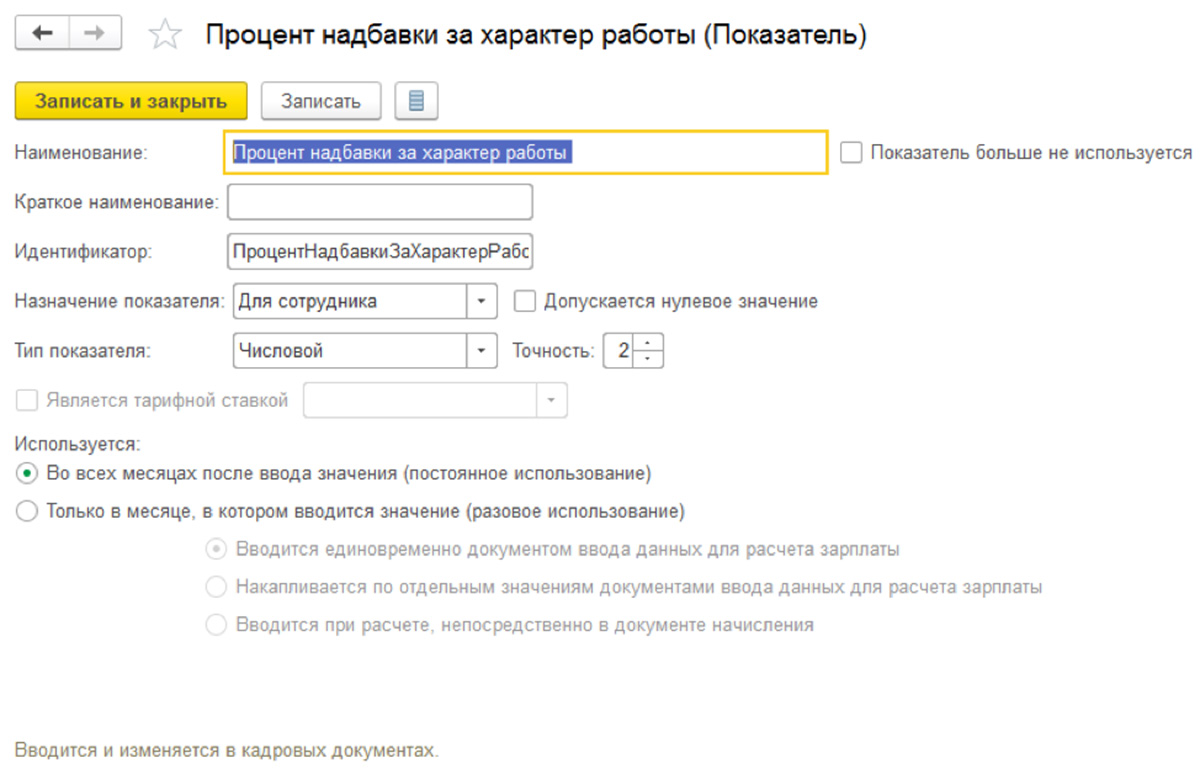
Task: Add this form to favorites via star icon
Action: click(163, 33)
